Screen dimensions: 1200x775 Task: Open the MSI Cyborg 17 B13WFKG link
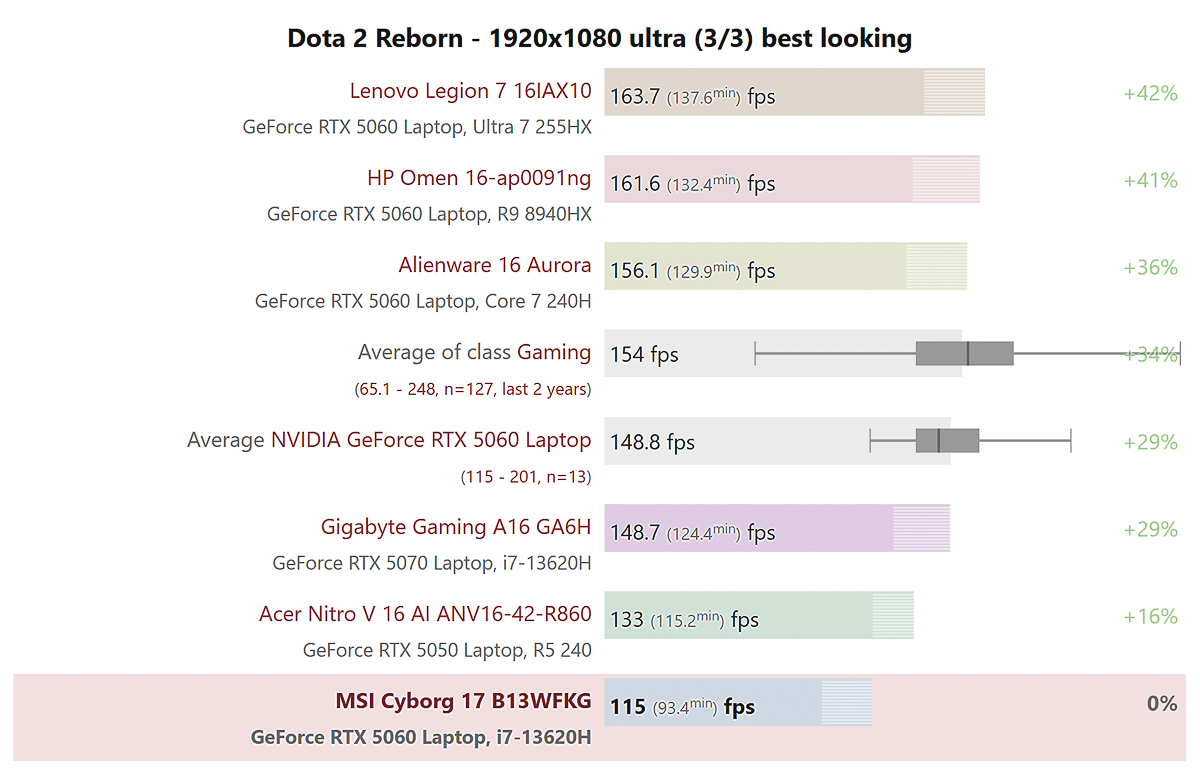pos(463,700)
